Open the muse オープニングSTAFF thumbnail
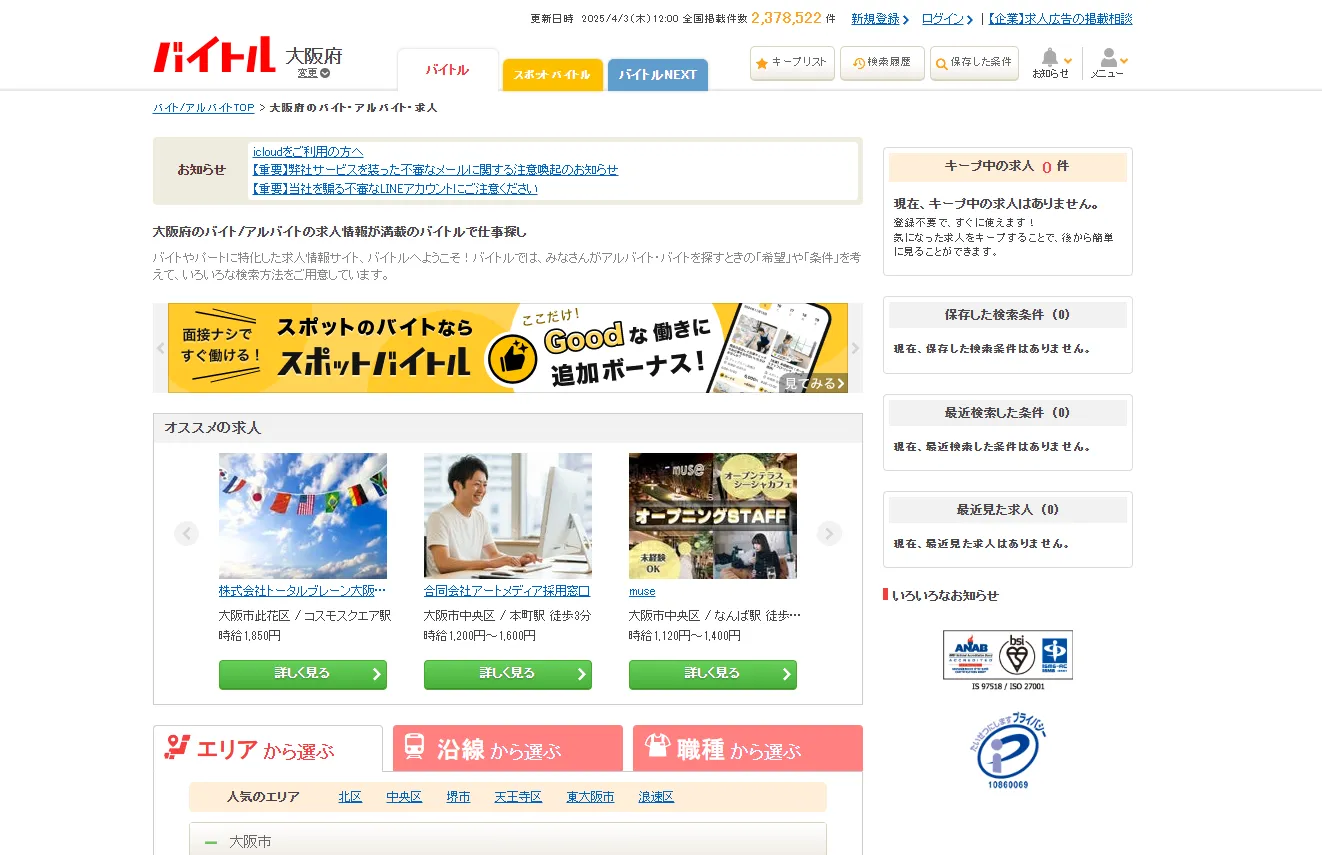 coord(713,516)
